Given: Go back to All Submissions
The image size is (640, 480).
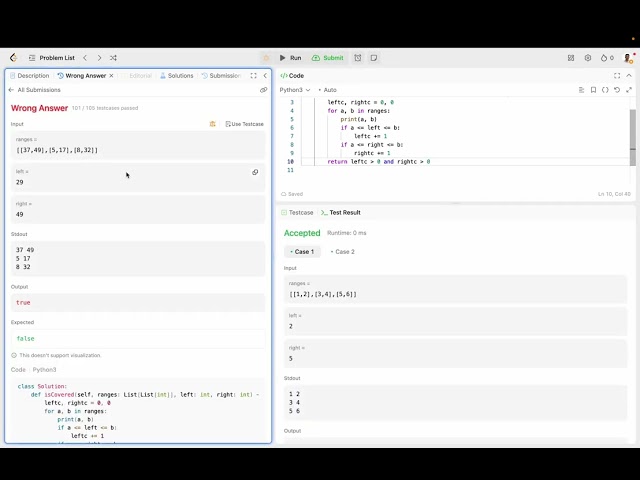Looking at the screenshot, I should tap(34, 90).
